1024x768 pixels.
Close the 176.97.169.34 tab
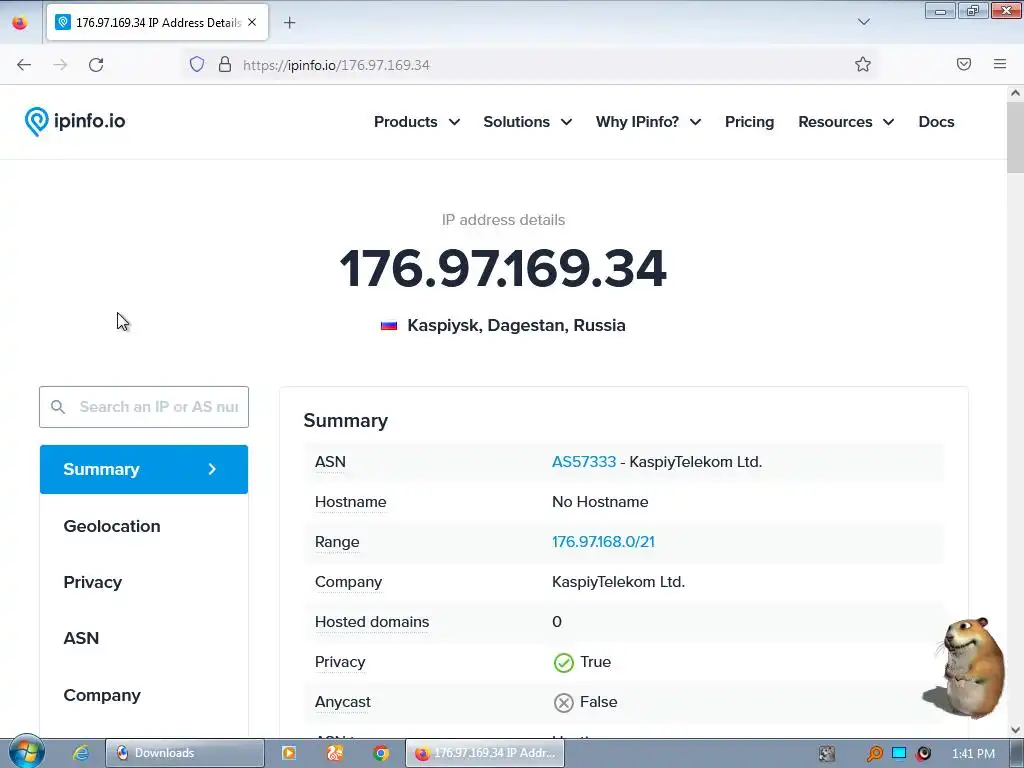pyautogui.click(x=252, y=22)
